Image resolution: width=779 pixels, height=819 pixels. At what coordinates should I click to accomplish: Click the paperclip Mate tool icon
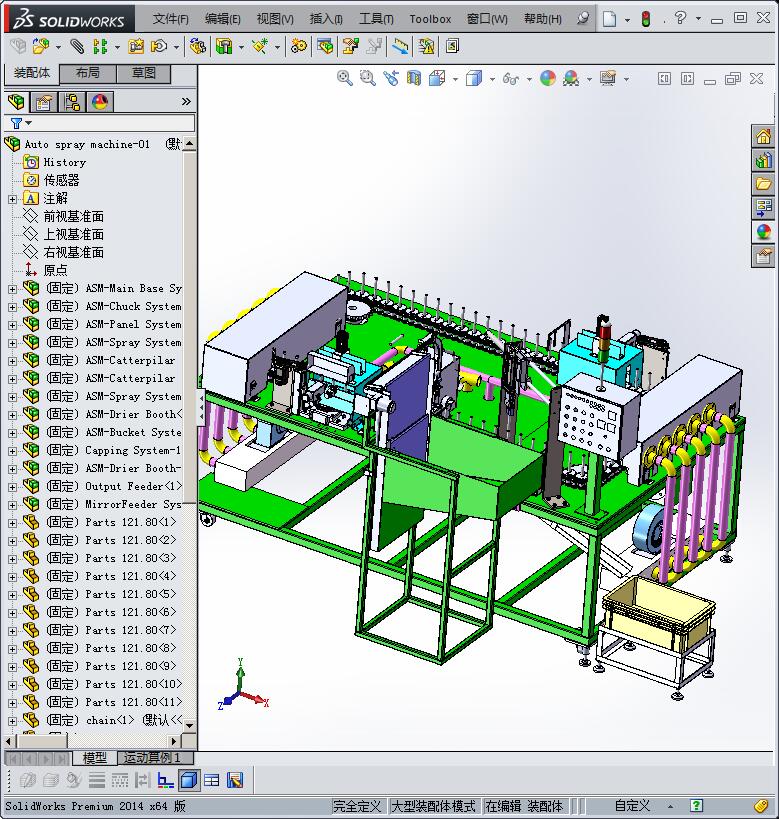(x=77, y=46)
